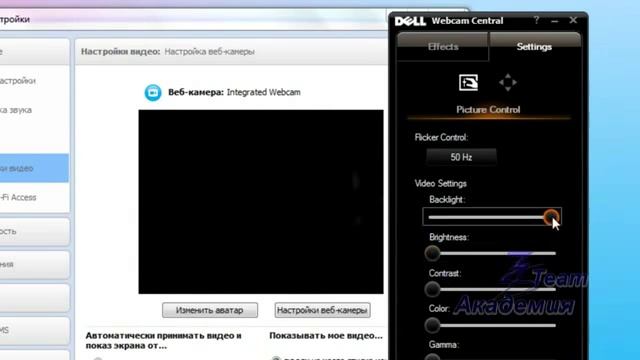
Task: Close the Dell Webcam Central window
Action: click(x=573, y=20)
